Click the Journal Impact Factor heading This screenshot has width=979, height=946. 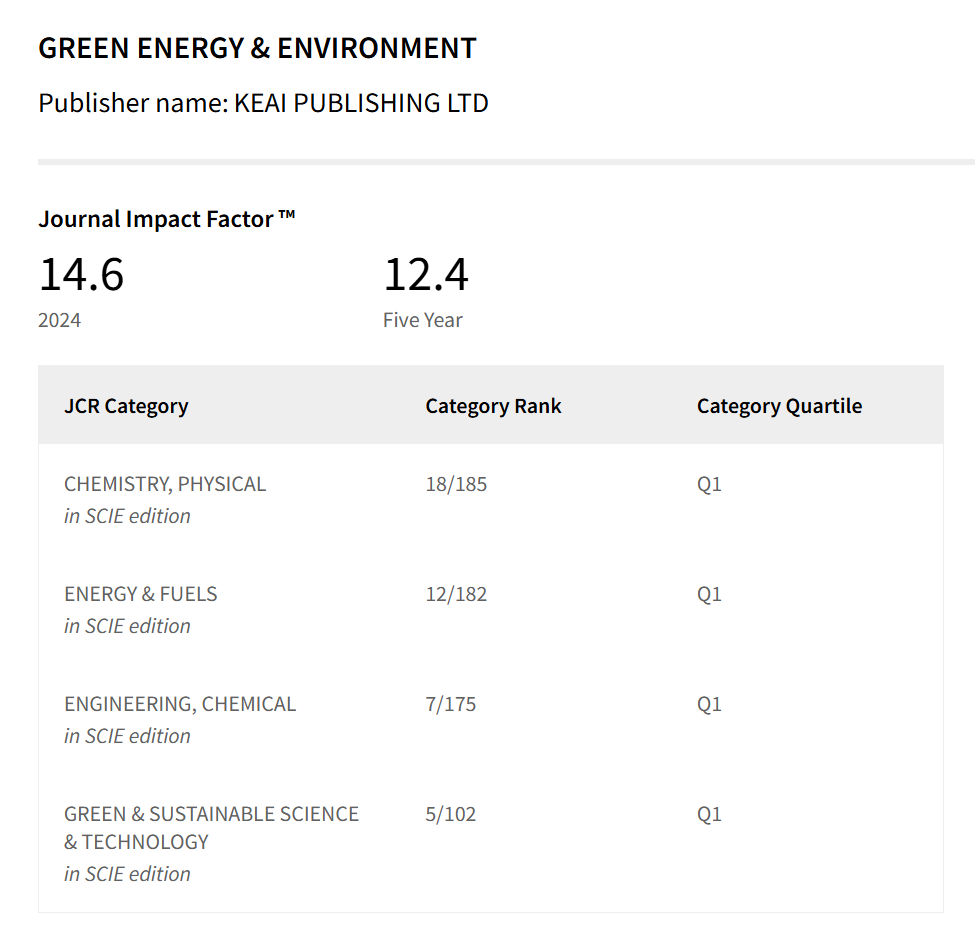coord(167,219)
